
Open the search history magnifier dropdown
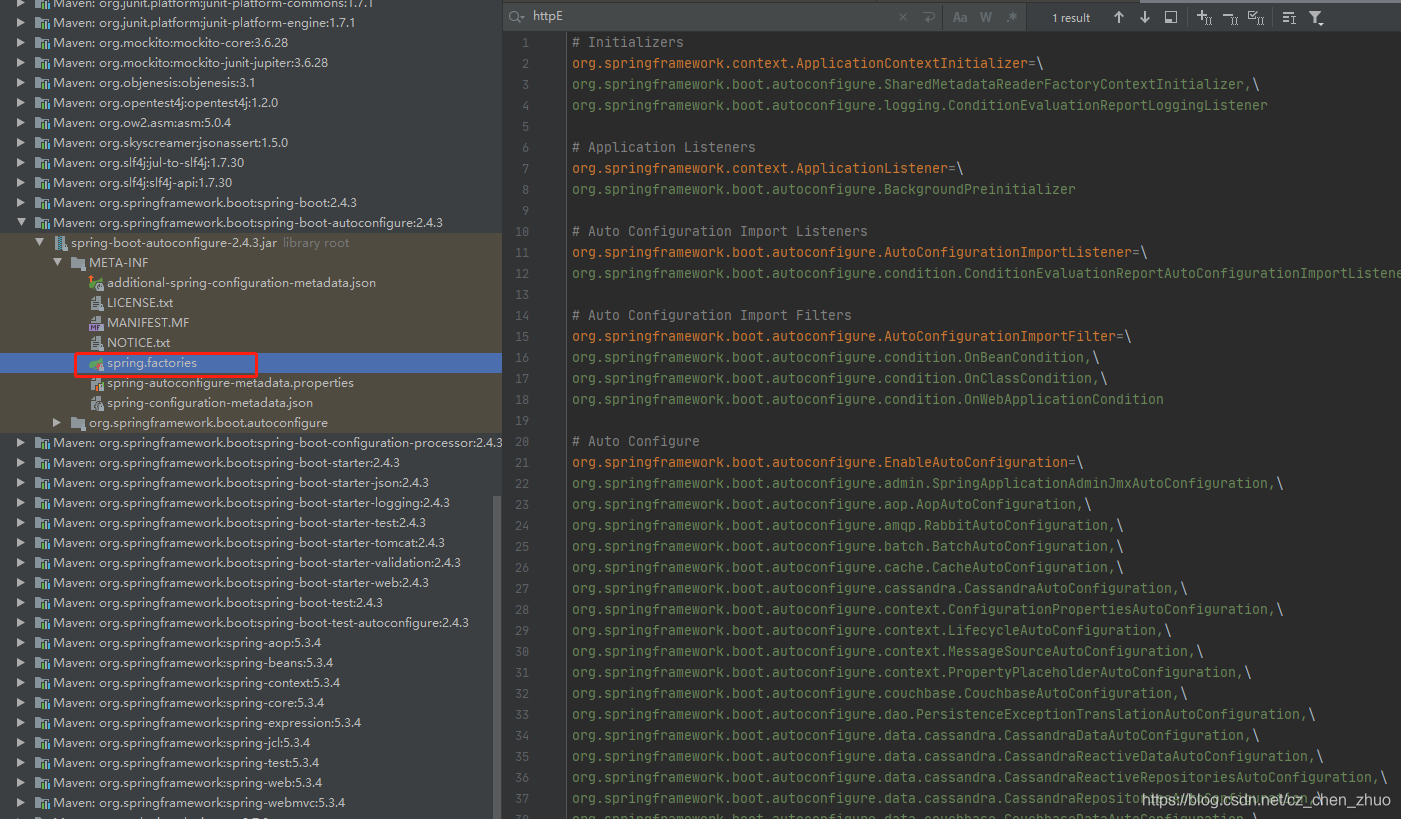(515, 17)
